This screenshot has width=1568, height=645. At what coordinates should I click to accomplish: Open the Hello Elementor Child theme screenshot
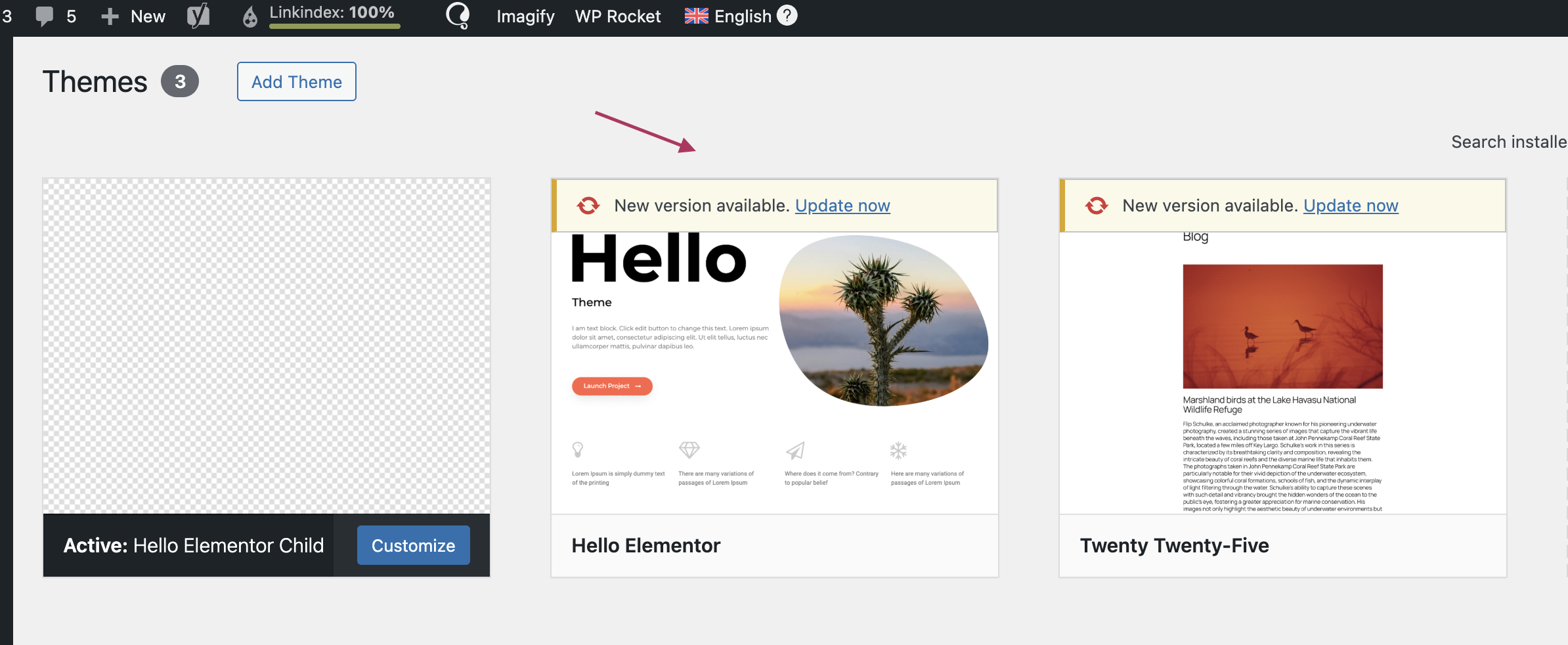[267, 346]
